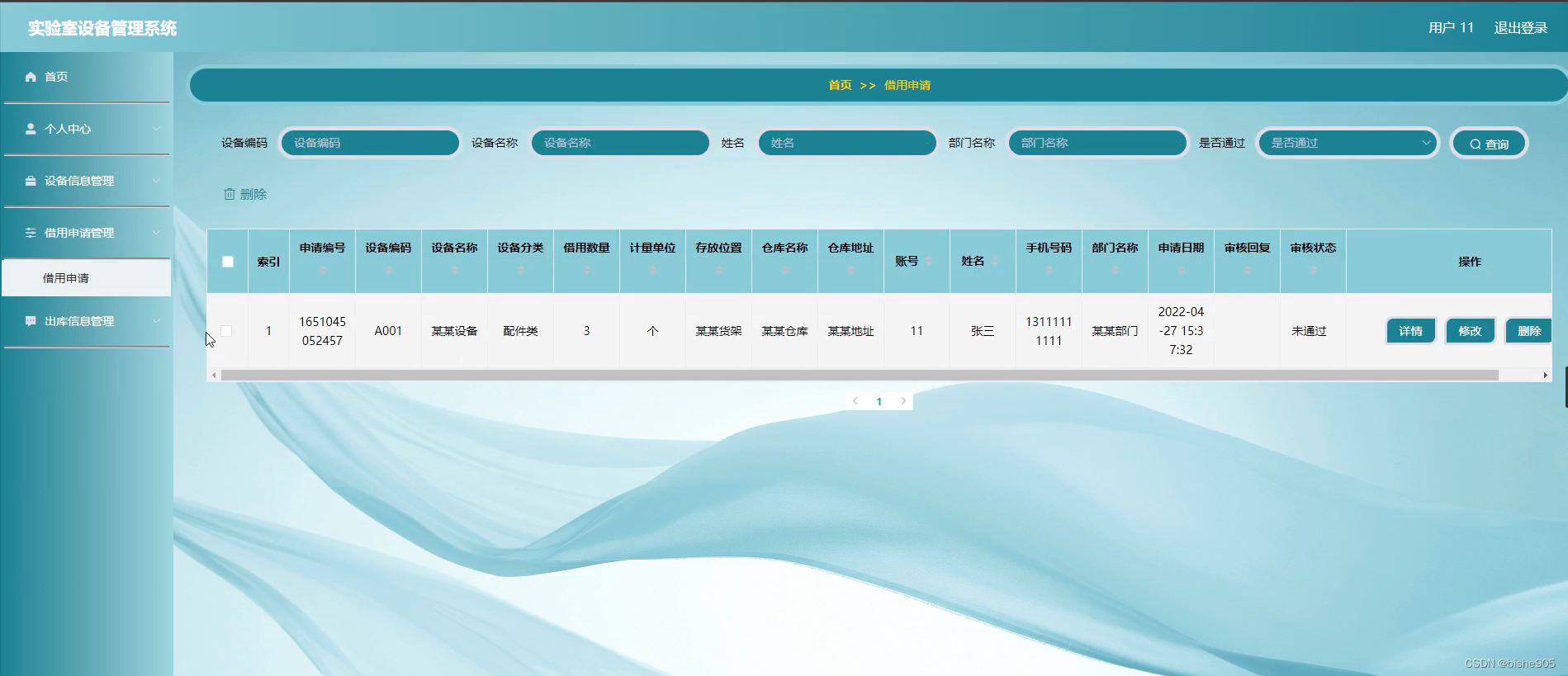Image resolution: width=1568 pixels, height=676 pixels.
Task: Click the sliders icon beside 借用申请管理
Action: click(31, 233)
